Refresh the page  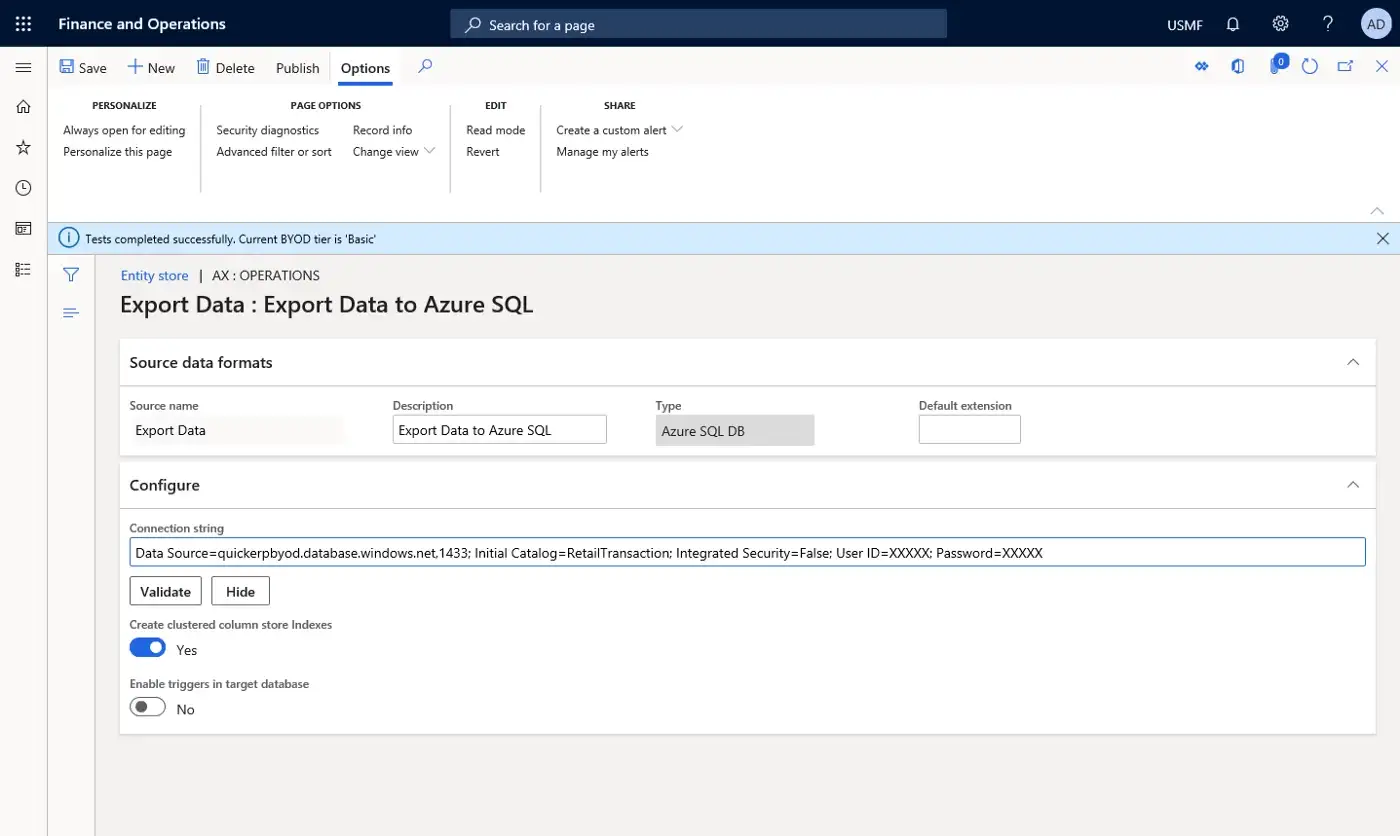1310,67
